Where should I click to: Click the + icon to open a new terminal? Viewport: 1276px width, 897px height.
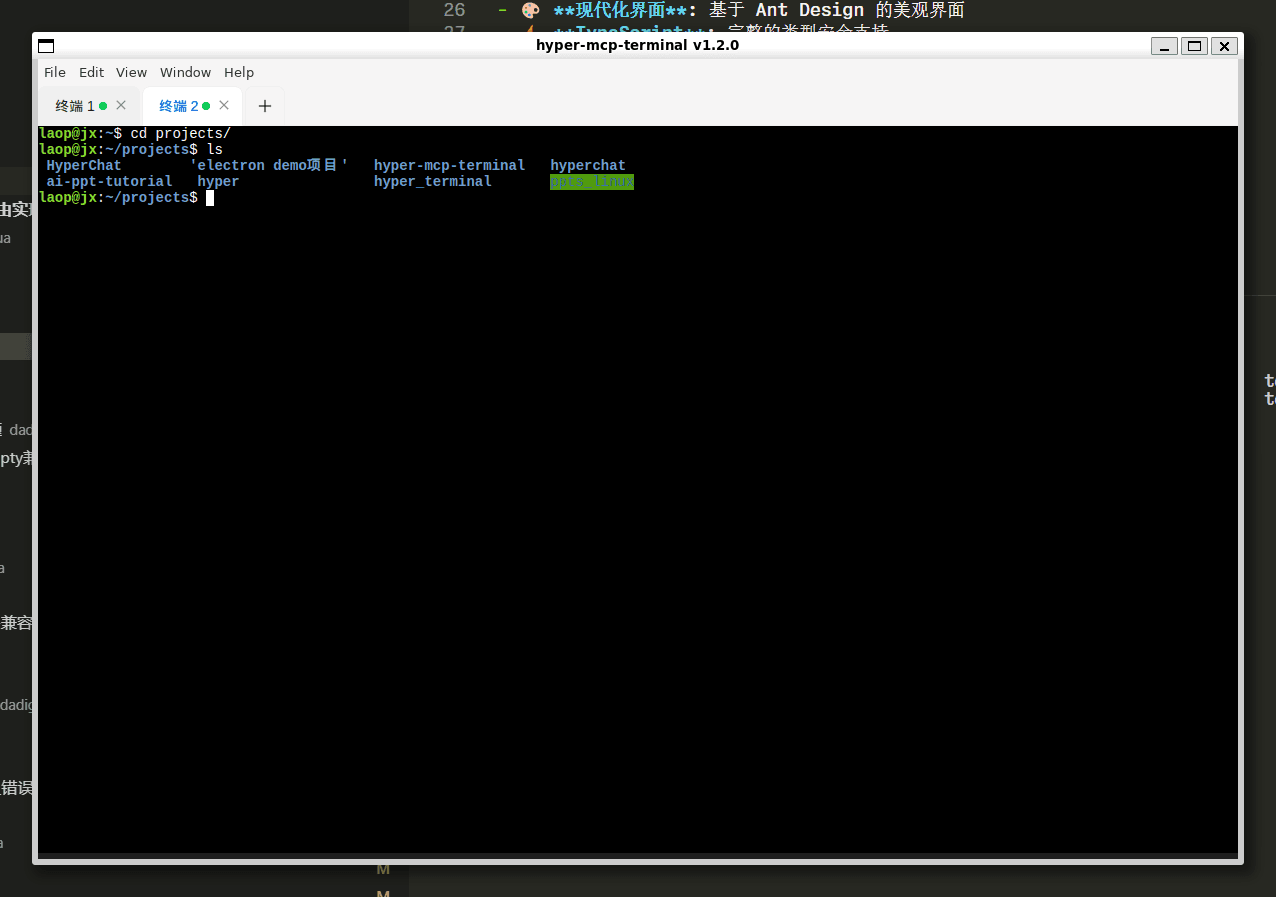click(x=264, y=105)
